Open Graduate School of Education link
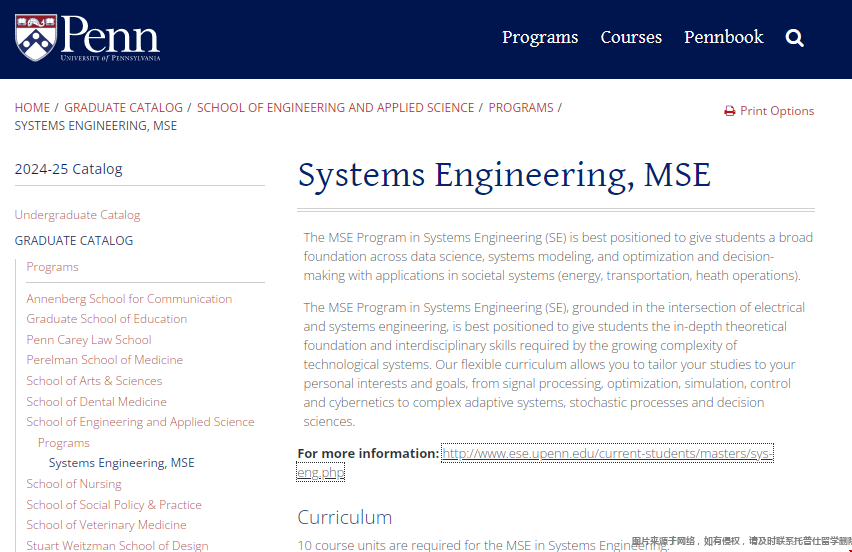This screenshot has width=852, height=552. [x=106, y=319]
